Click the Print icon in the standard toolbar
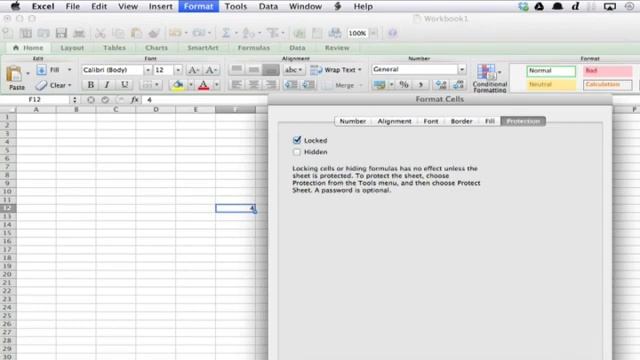 (79, 33)
